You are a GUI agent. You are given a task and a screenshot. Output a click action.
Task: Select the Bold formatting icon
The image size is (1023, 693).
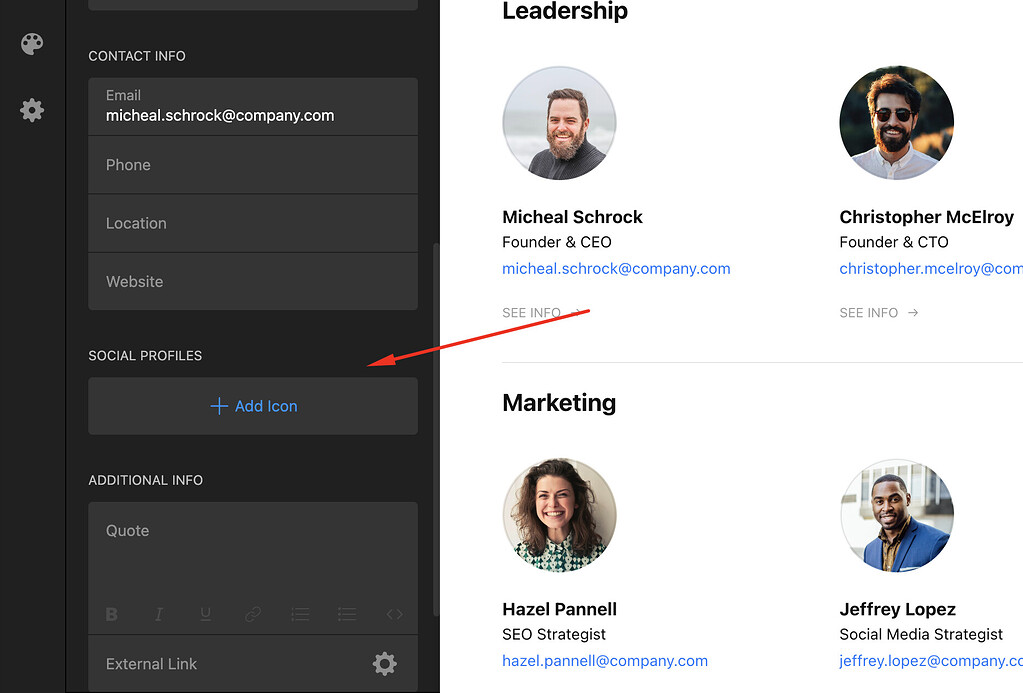(x=111, y=614)
